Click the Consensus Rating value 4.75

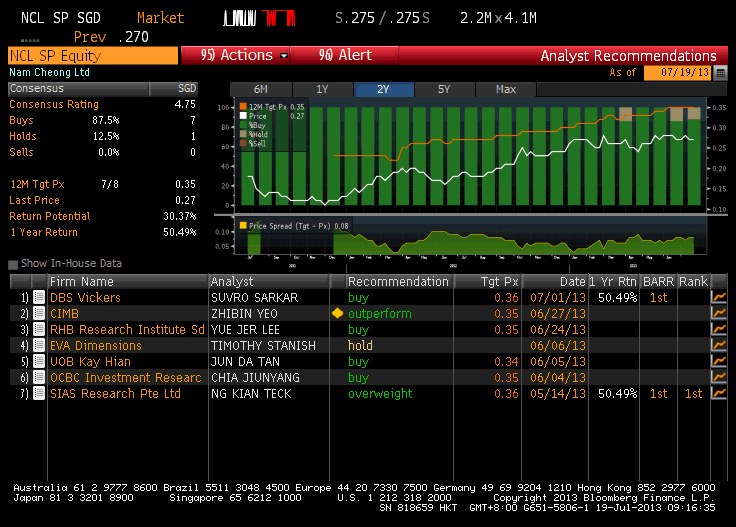coord(185,104)
